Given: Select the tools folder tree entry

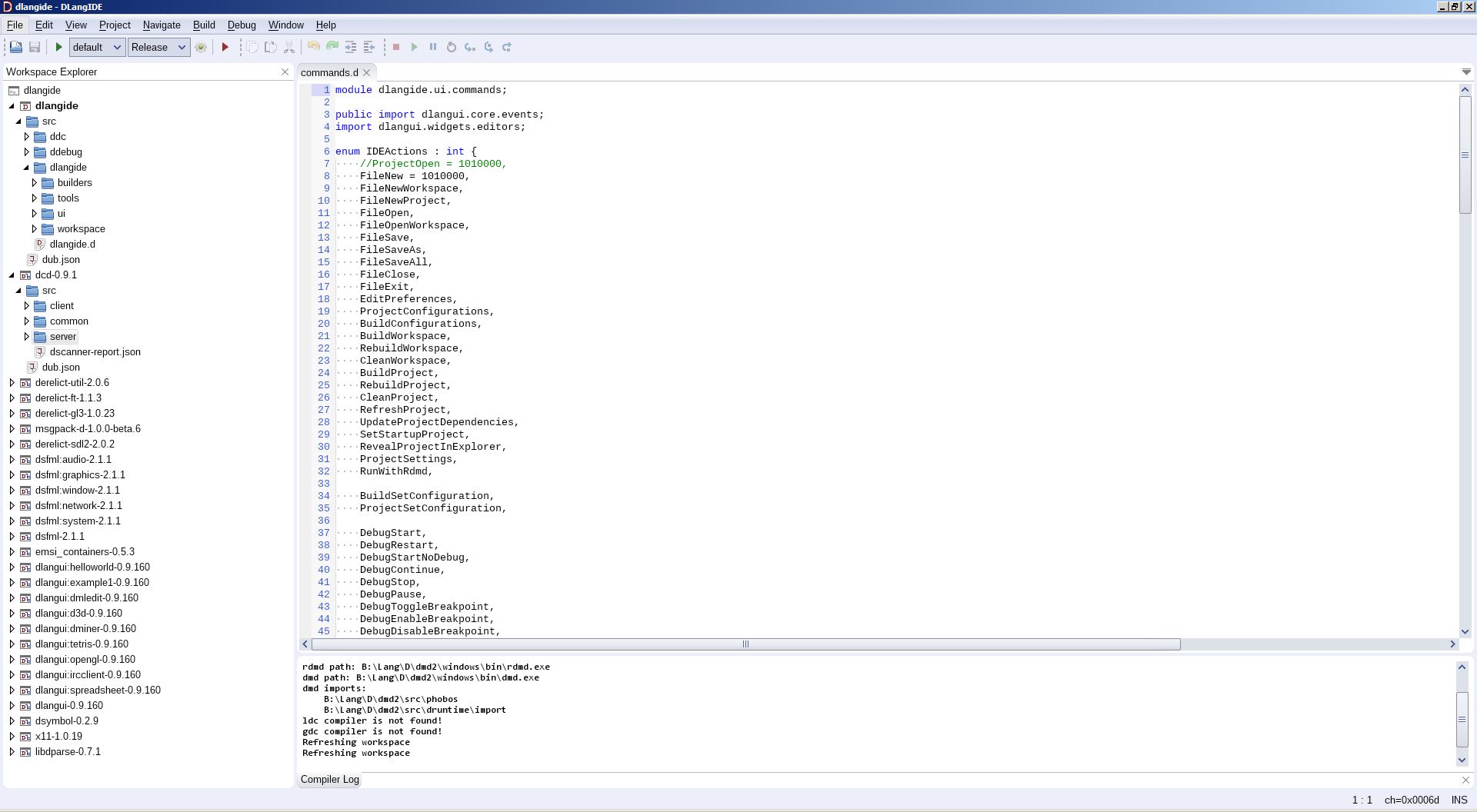Looking at the screenshot, I should click(x=68, y=198).
